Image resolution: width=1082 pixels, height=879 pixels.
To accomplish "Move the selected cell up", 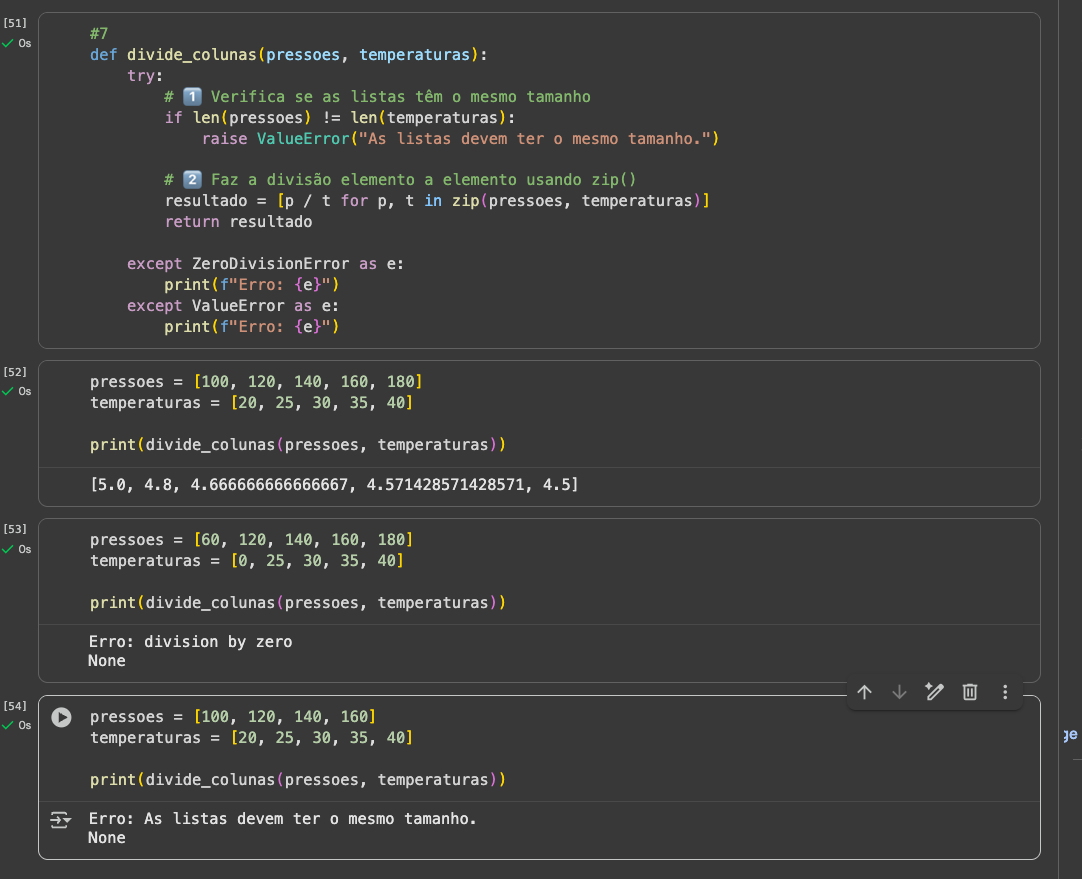I will tap(865, 692).
